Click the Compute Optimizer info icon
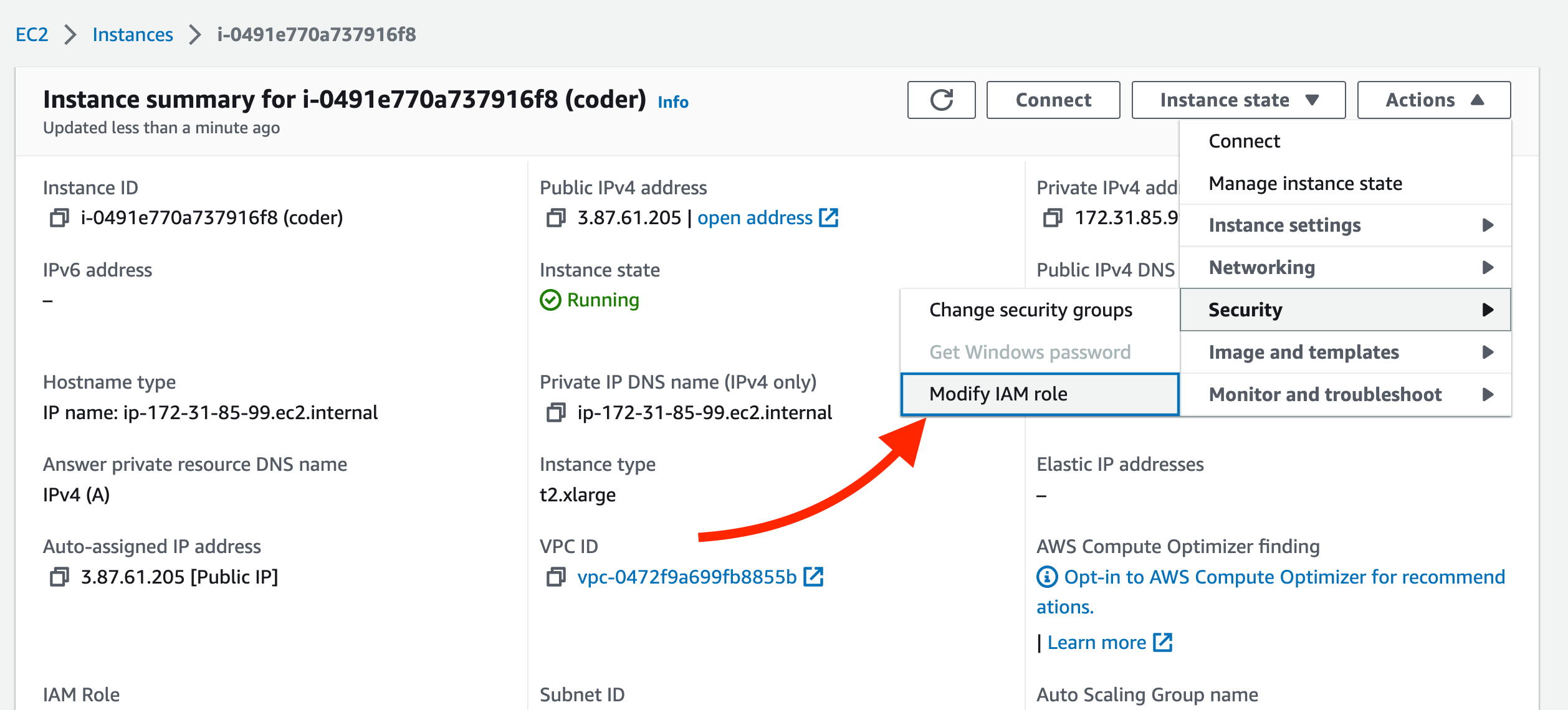Screen dimensions: 1568x710 tap(1047, 577)
